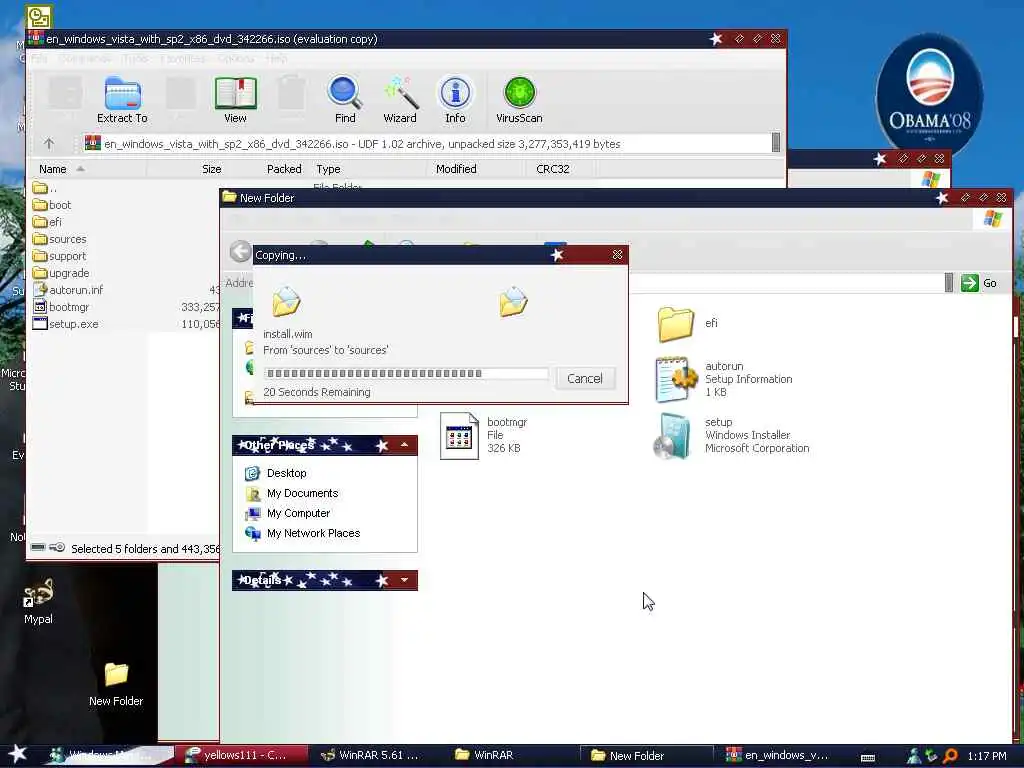
Task: Collapse the Other Places panel
Action: tap(404, 445)
